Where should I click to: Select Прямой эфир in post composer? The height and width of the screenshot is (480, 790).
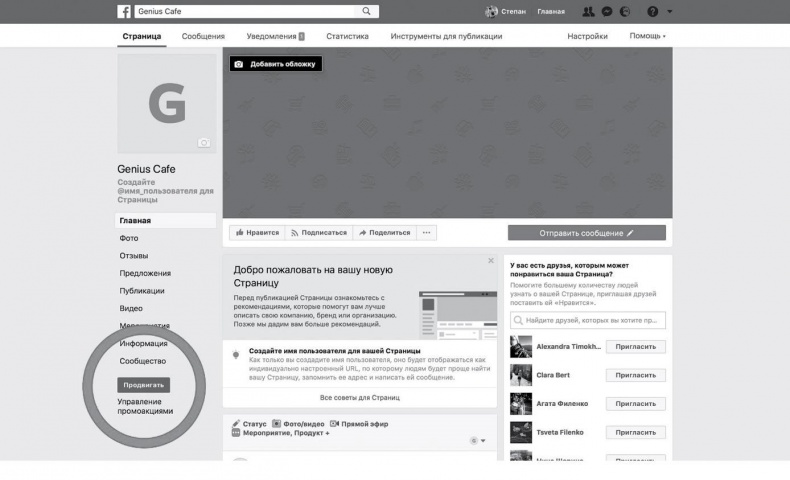point(359,424)
